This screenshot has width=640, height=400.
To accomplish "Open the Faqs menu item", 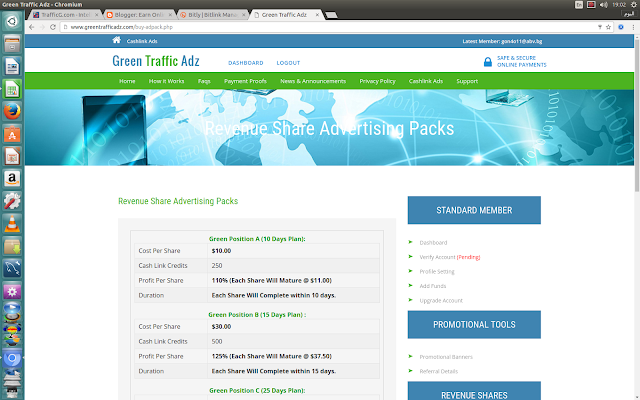I will coord(204,81).
